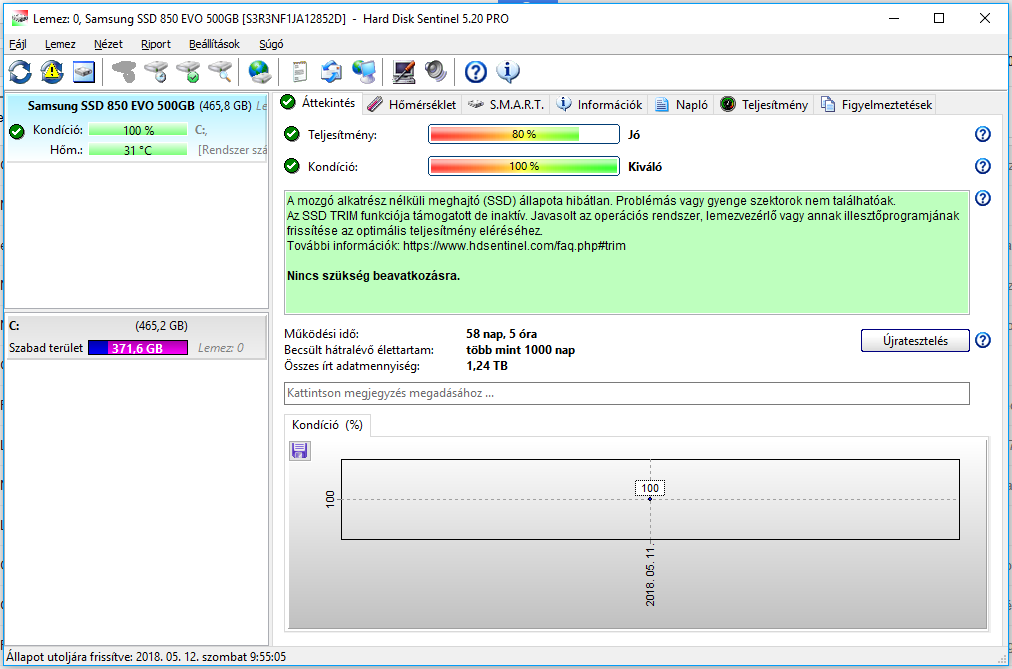Open the Fájl menu

pyautogui.click(x=17, y=44)
